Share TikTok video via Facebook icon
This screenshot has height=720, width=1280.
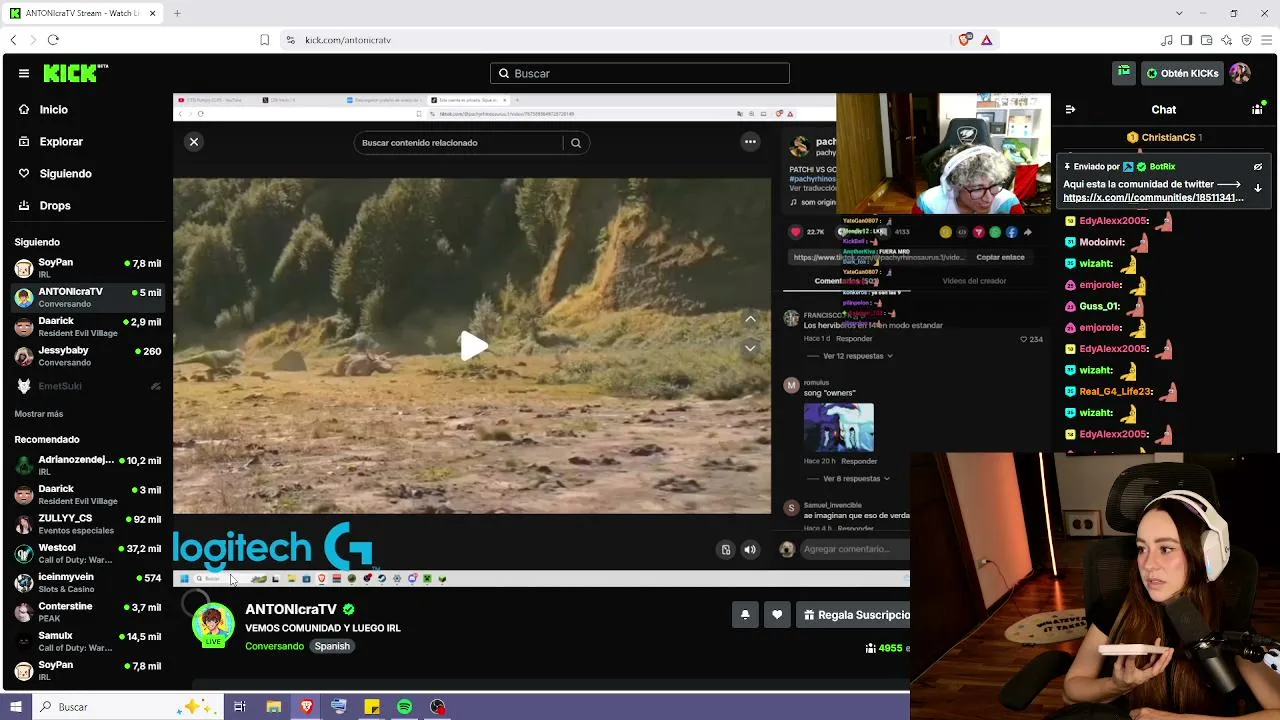pos(1011,232)
